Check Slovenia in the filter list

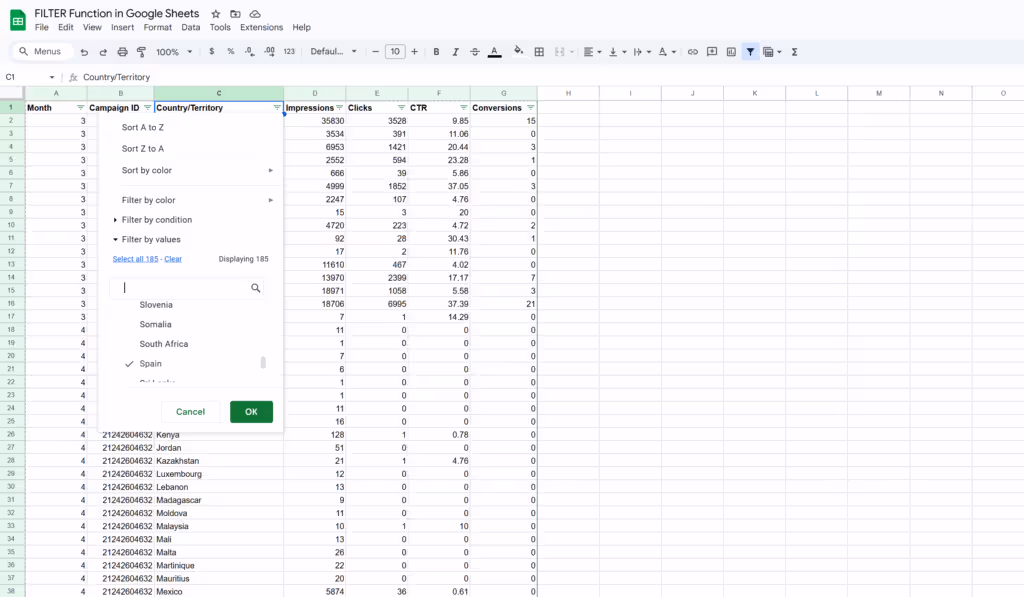[156, 304]
